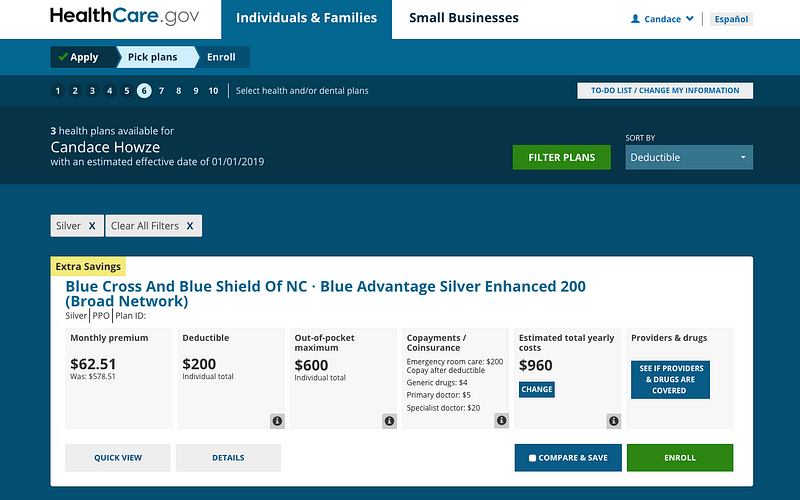Click the Copayments info icon
Viewport: 800px width, 500px height.
click(501, 421)
